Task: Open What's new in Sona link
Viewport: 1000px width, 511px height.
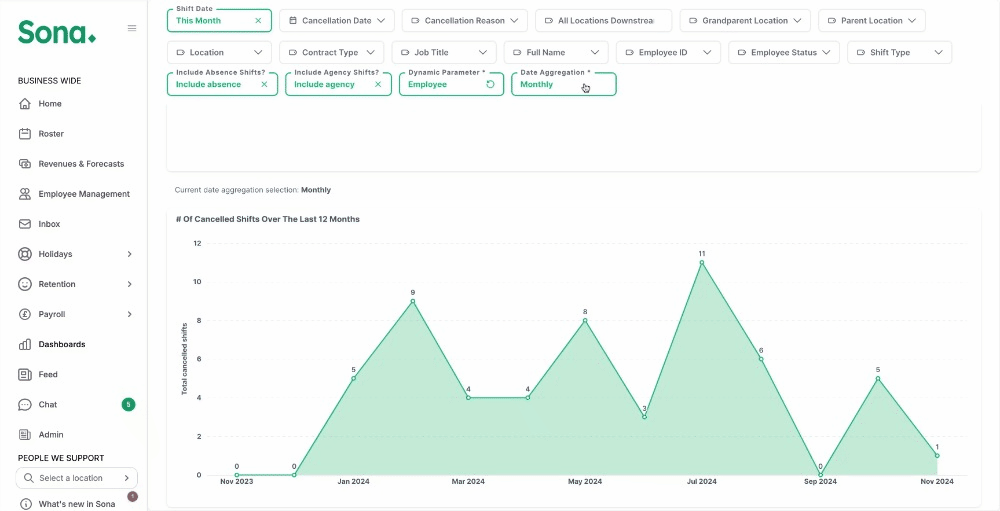Action: coord(77,504)
